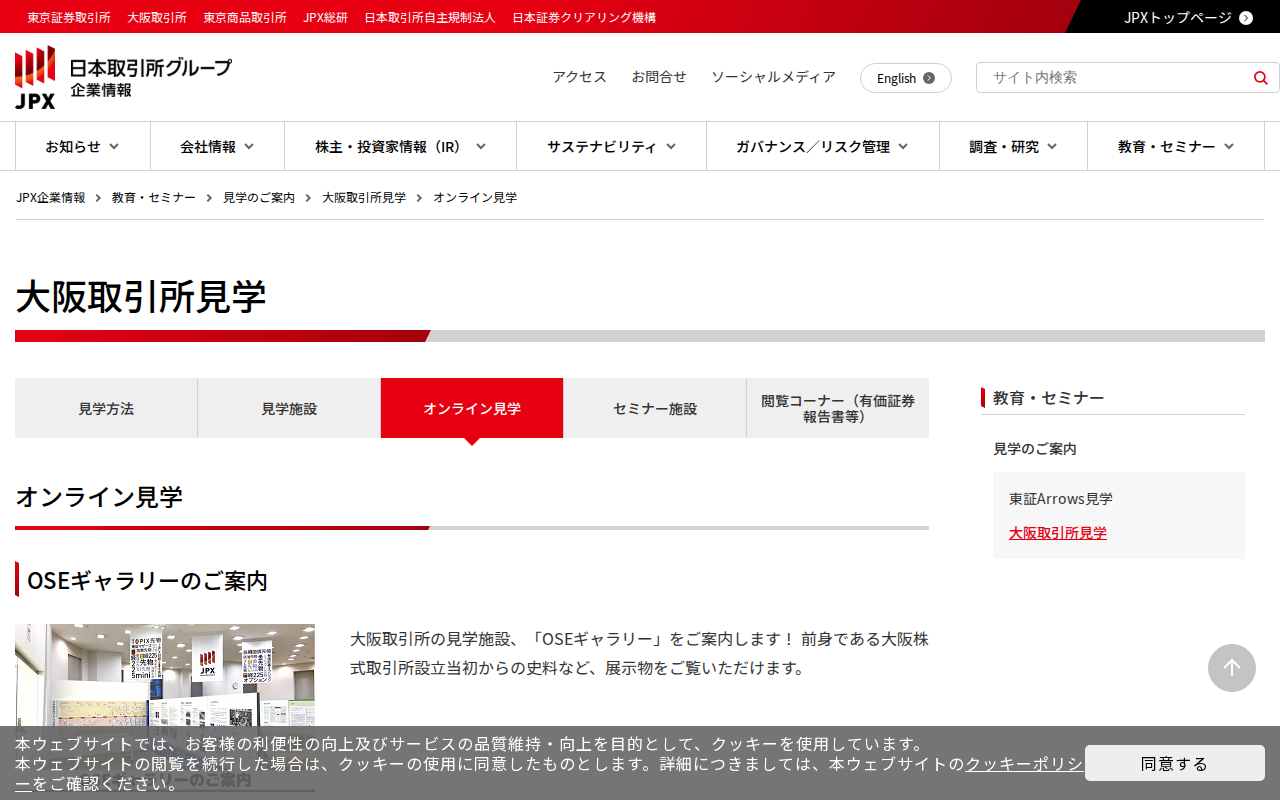Open the 閲覧コーナー（有価証券報告書等） tab
The height and width of the screenshot is (800, 1280).
(838, 408)
